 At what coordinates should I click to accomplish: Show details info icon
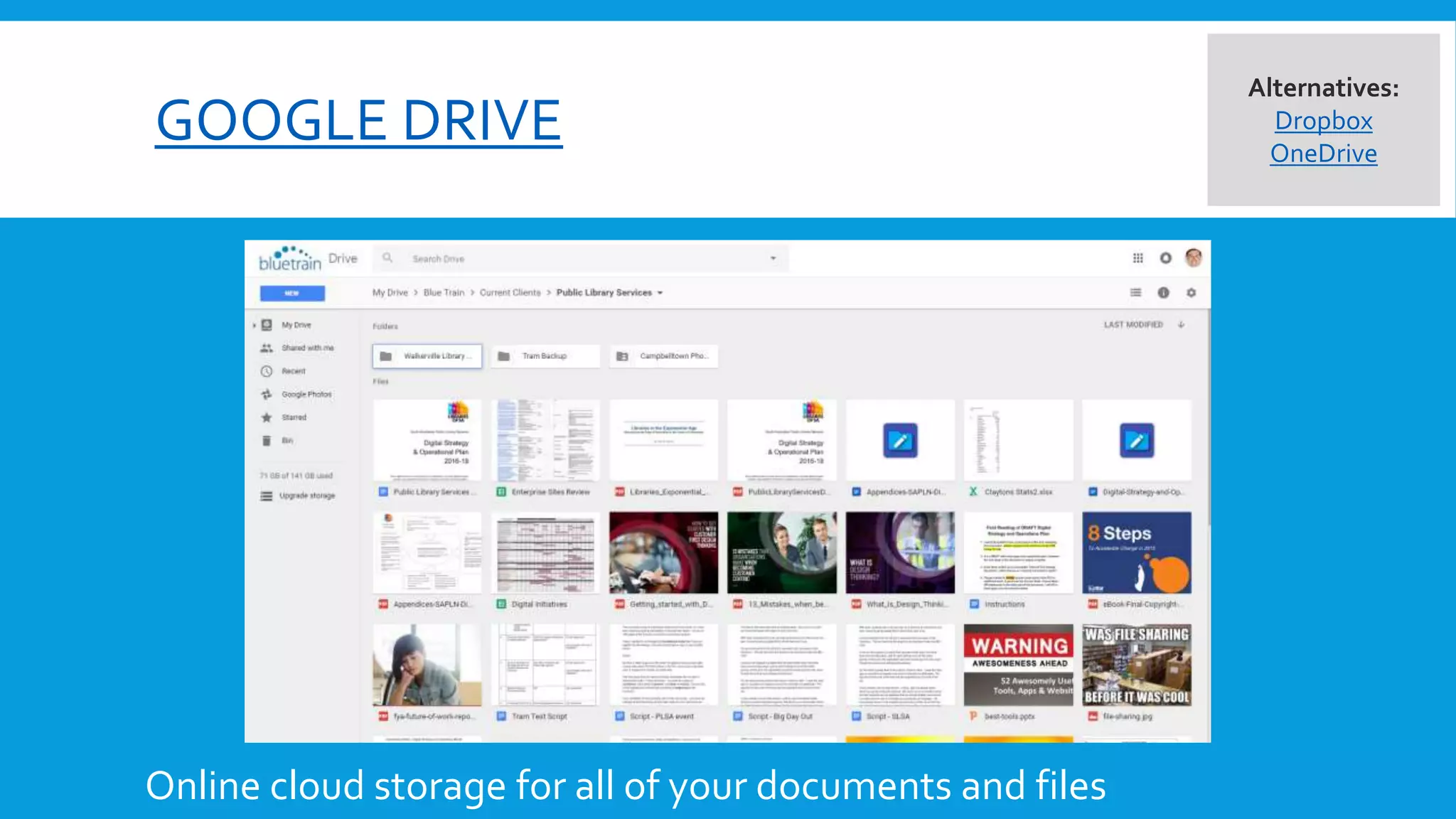1163,292
